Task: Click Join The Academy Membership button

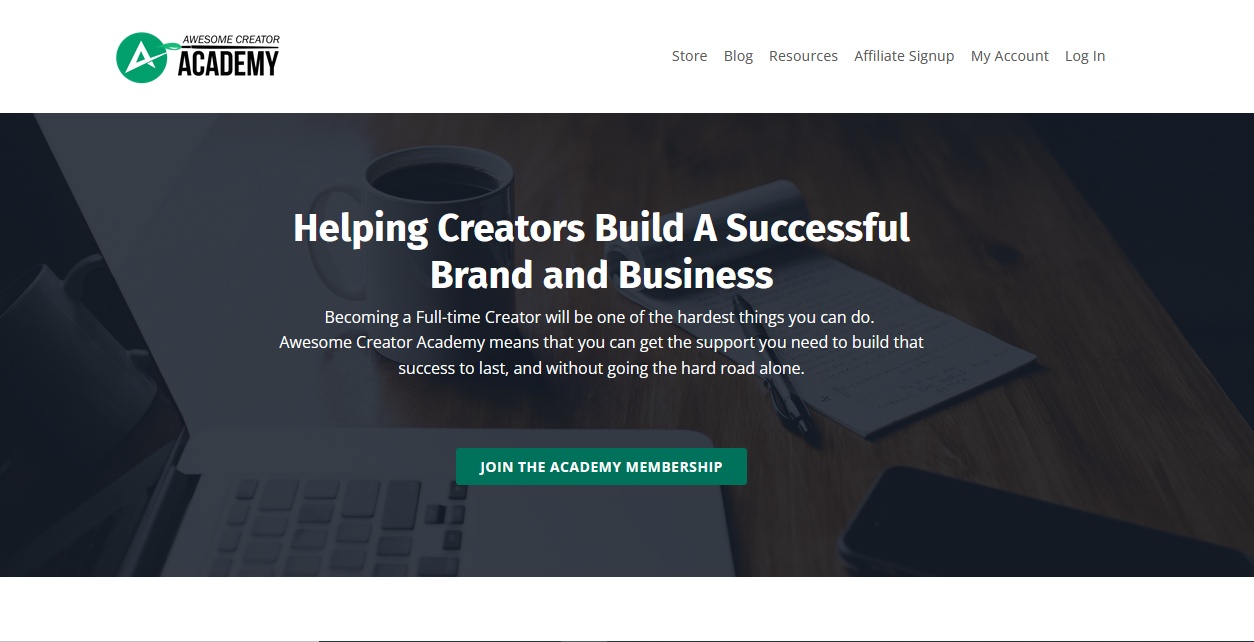Action: pyautogui.click(x=601, y=467)
